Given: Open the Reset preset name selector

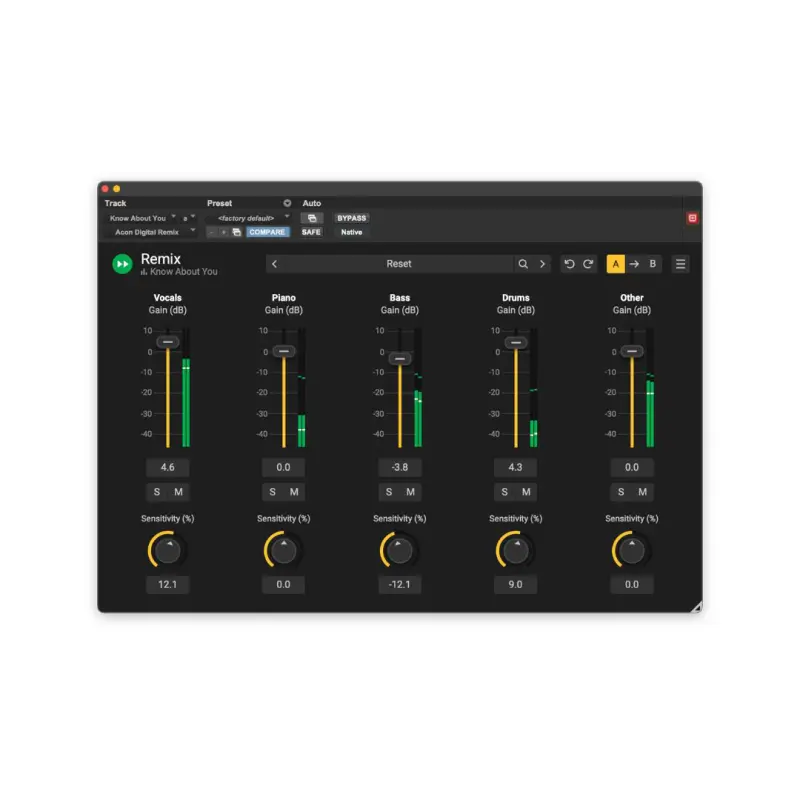Looking at the screenshot, I should (x=398, y=264).
